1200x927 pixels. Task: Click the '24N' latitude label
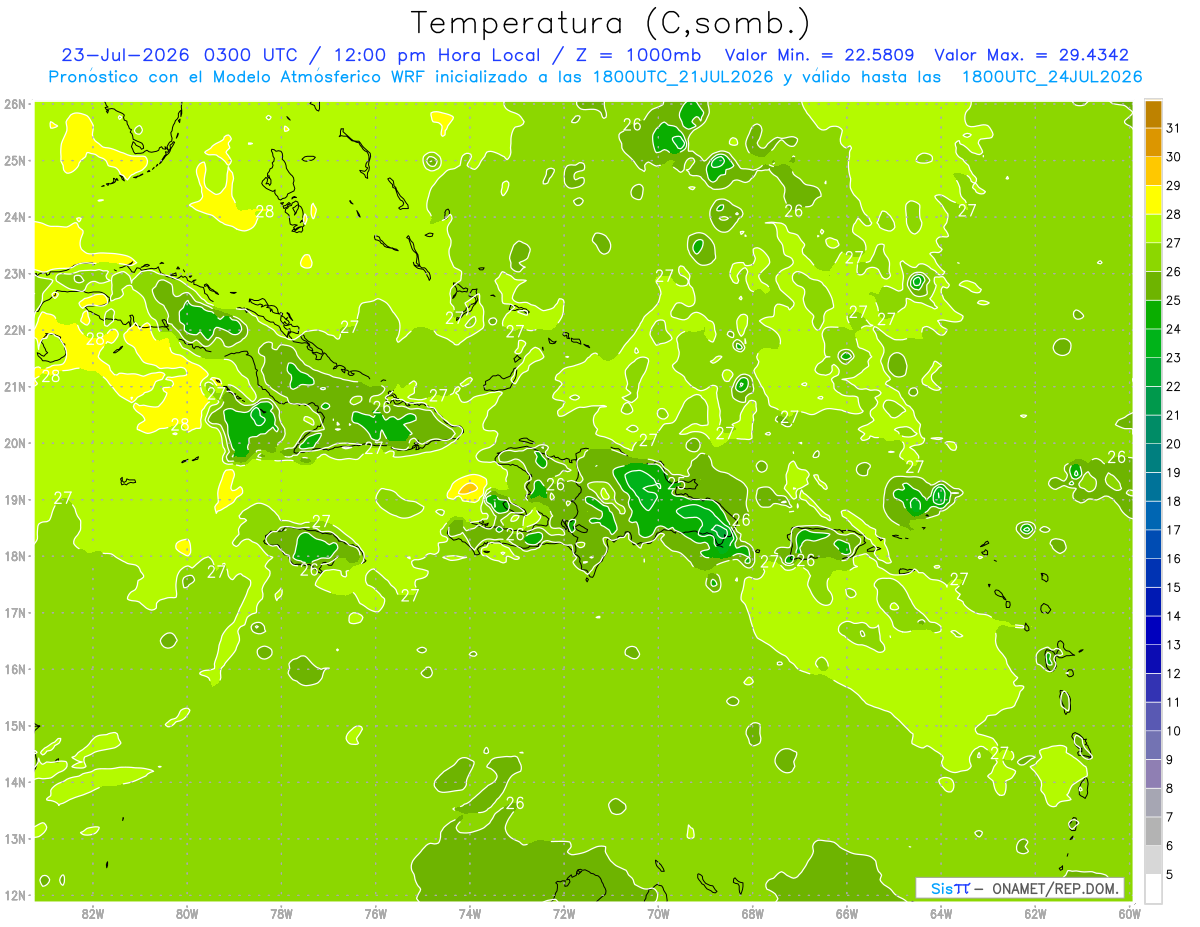coord(14,217)
